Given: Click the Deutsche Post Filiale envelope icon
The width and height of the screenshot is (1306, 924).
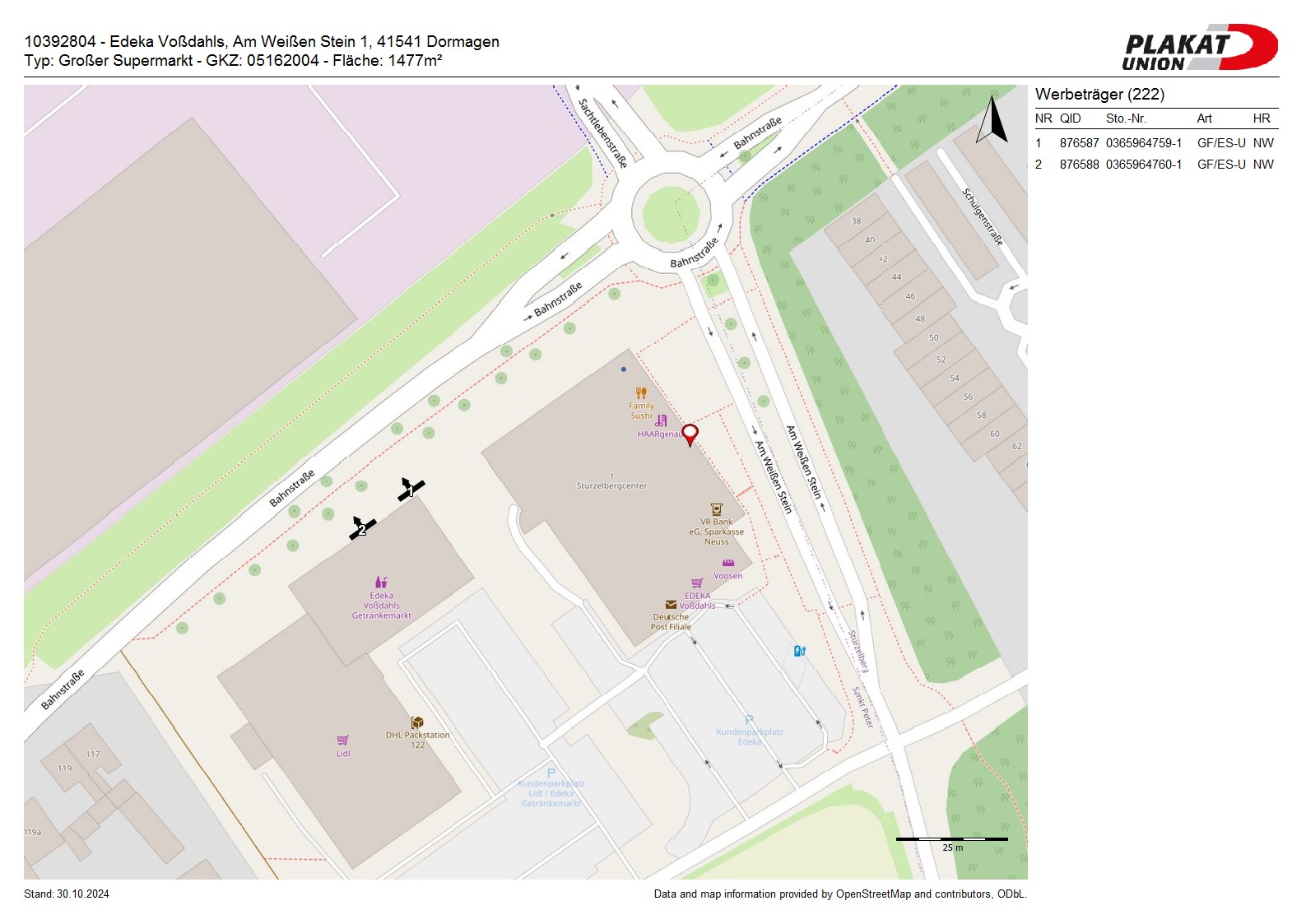Looking at the screenshot, I should 671,605.
